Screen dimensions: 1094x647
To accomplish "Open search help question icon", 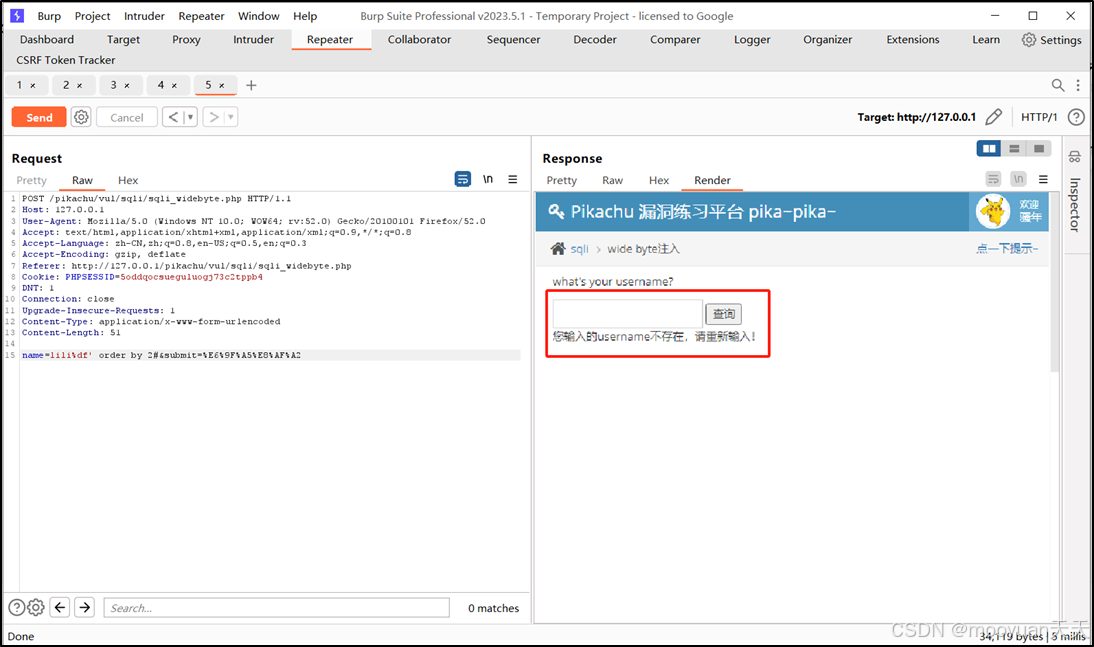I will coord(16,607).
